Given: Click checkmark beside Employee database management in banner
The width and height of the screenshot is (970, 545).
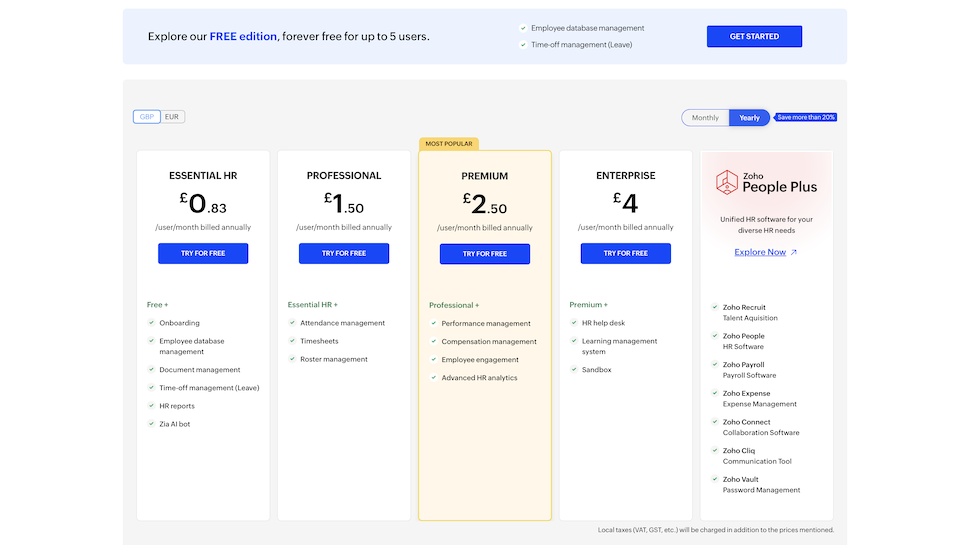Looking at the screenshot, I should click(523, 28).
